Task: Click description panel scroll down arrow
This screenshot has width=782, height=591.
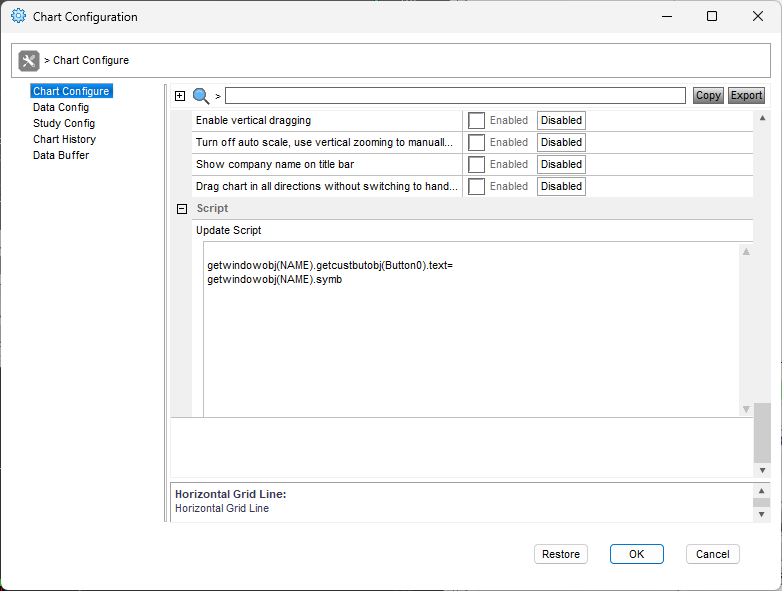Action: (x=761, y=514)
